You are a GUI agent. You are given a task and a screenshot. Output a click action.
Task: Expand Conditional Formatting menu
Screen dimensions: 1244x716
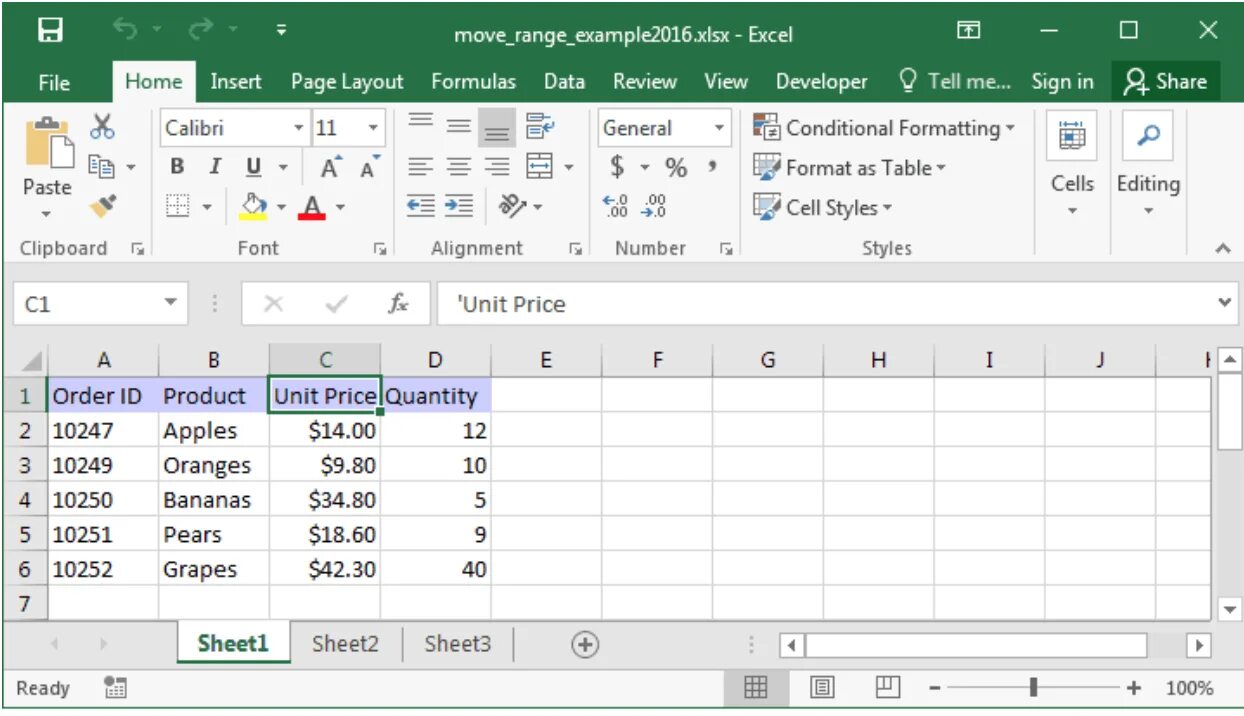884,128
